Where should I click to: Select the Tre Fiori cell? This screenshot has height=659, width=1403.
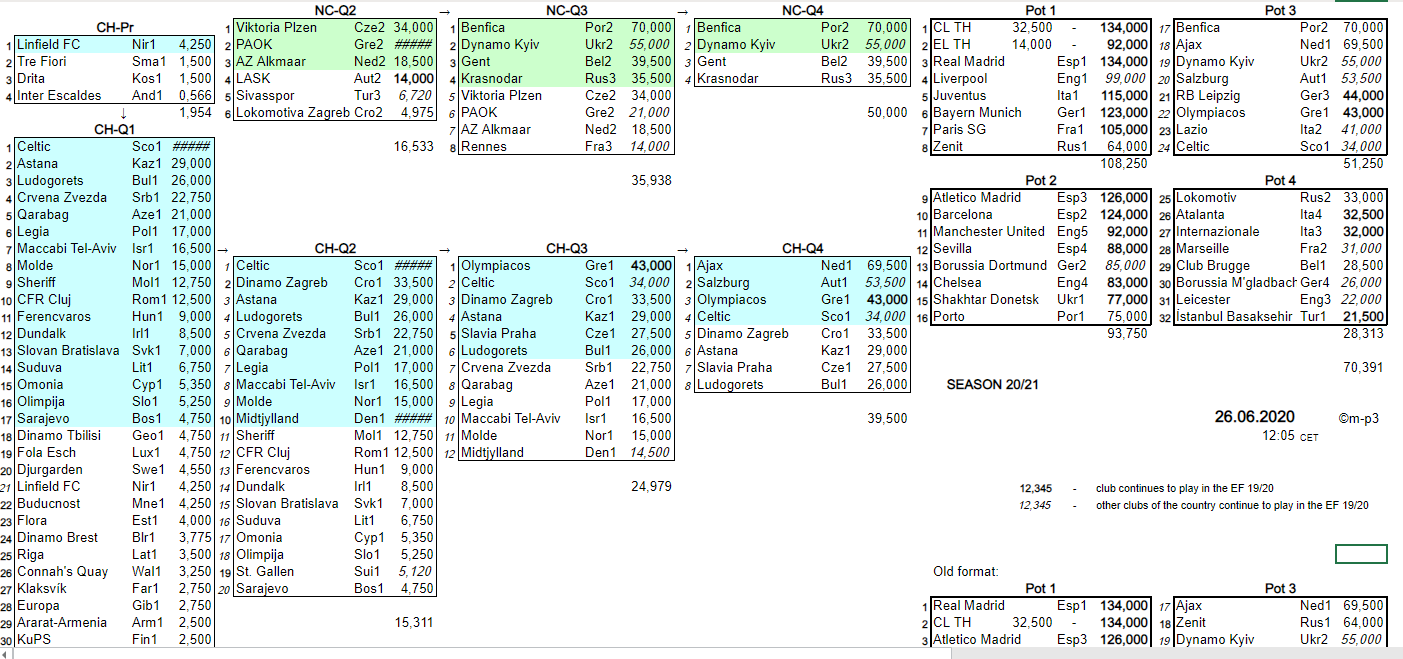point(42,62)
